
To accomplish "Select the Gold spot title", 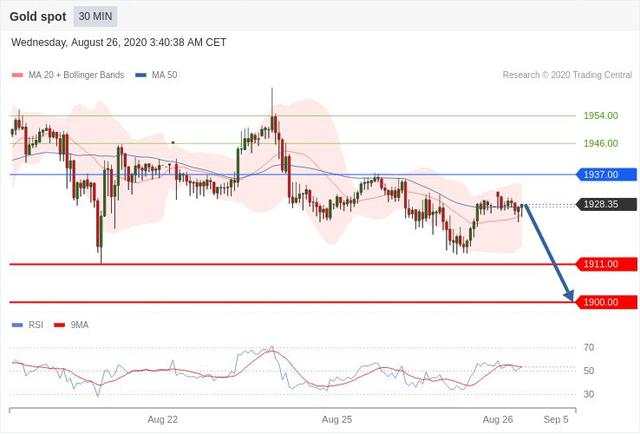I will pos(38,17).
